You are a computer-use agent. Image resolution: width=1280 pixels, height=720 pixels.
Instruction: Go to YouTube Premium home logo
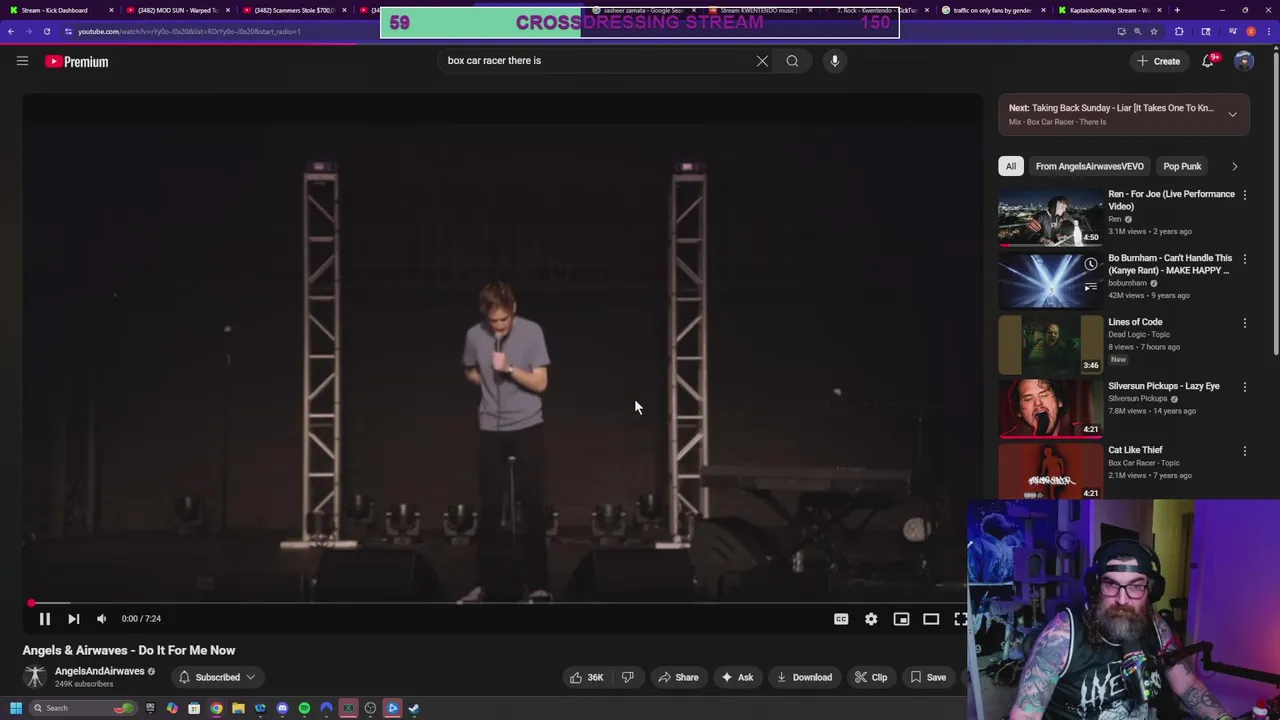pyautogui.click(x=76, y=61)
